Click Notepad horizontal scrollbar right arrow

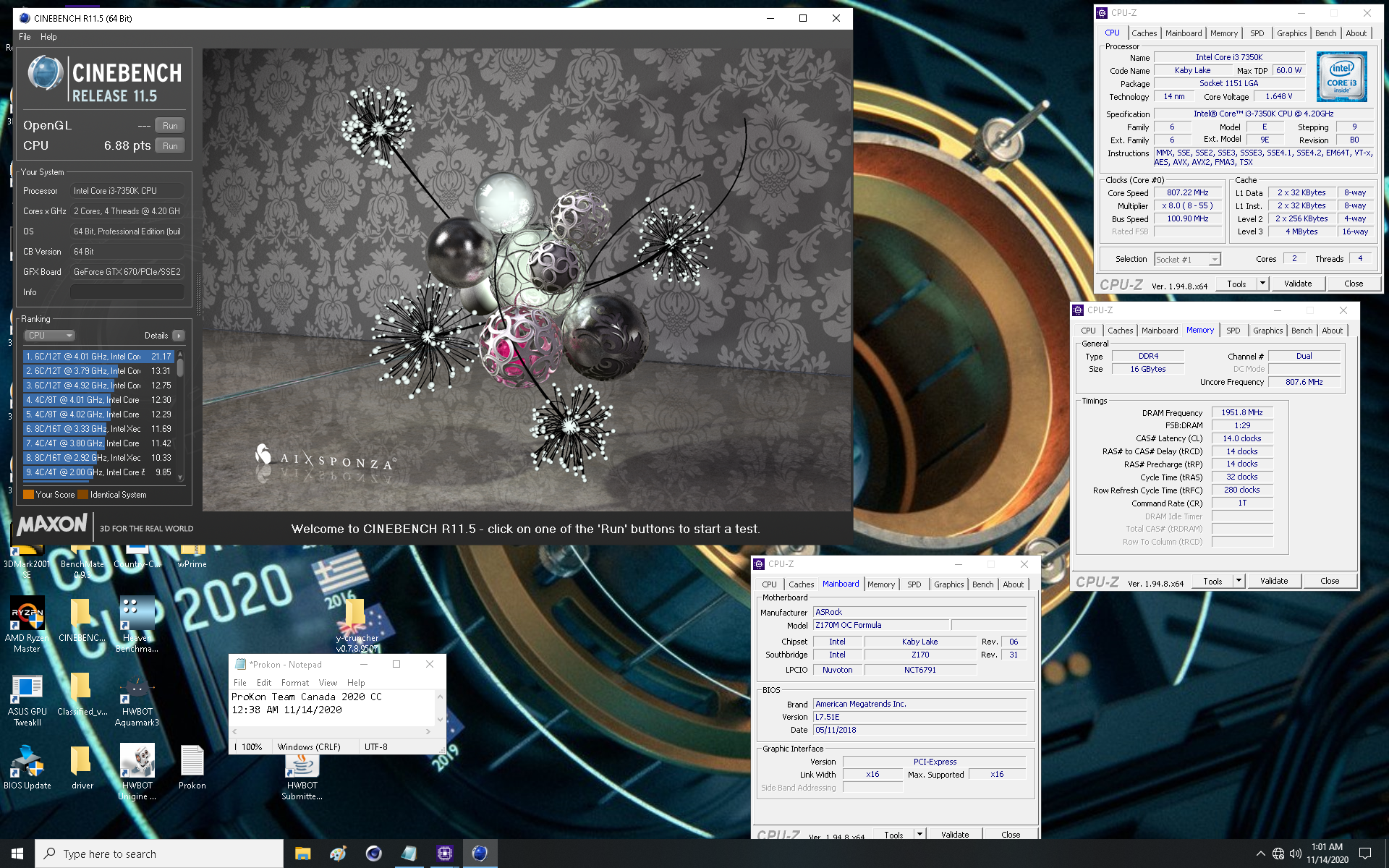click(428, 732)
